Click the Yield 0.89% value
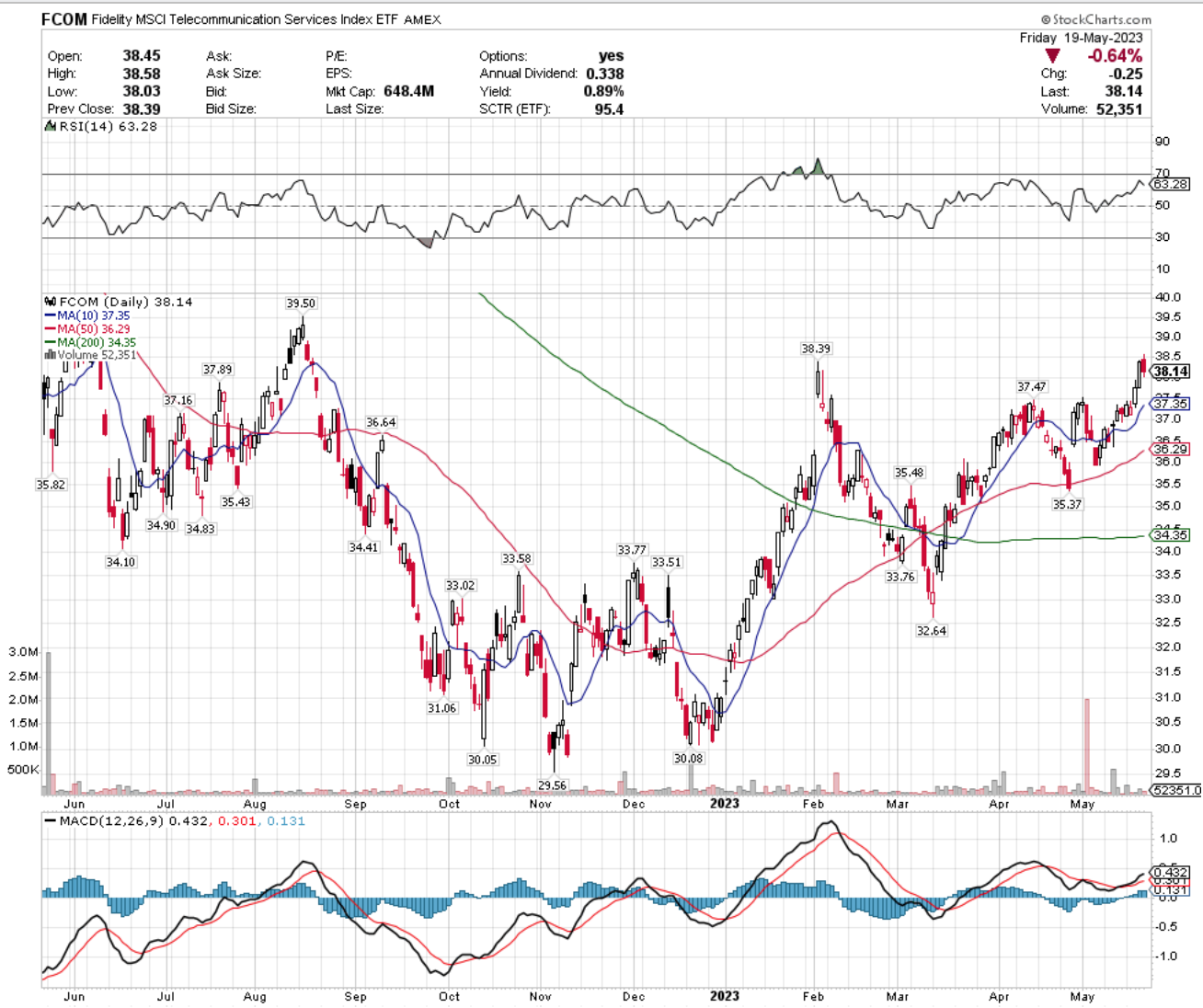The image size is (1203, 1008). tap(603, 91)
